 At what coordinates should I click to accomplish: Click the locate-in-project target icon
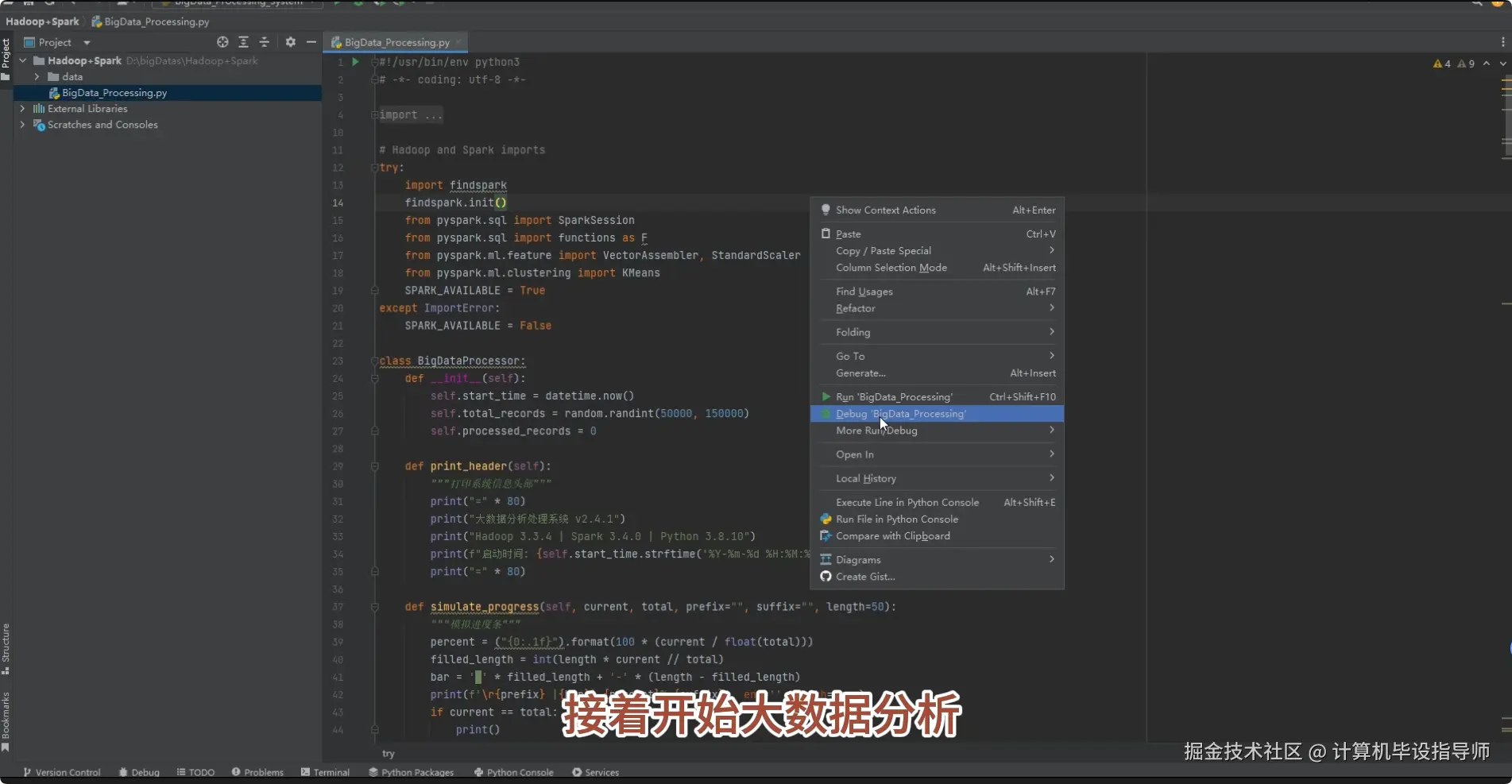coord(222,42)
